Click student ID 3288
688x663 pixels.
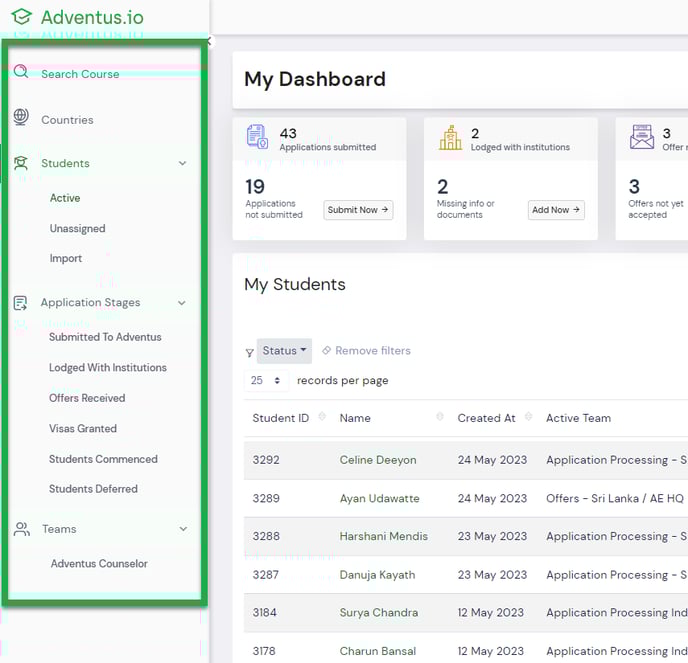(266, 536)
